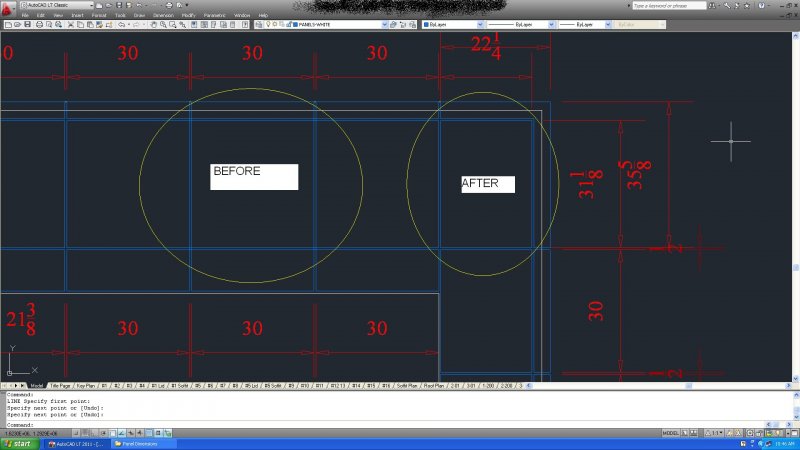Screen dimensions: 800x450
Task: Click the Open file icon in standard toolbar
Action: click(x=17, y=24)
